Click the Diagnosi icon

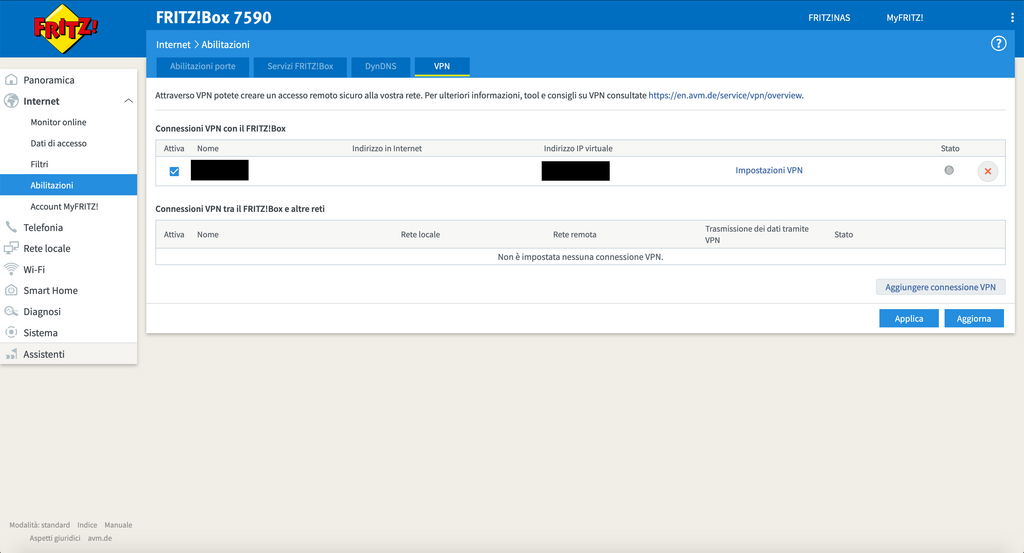pyautogui.click(x=11, y=311)
